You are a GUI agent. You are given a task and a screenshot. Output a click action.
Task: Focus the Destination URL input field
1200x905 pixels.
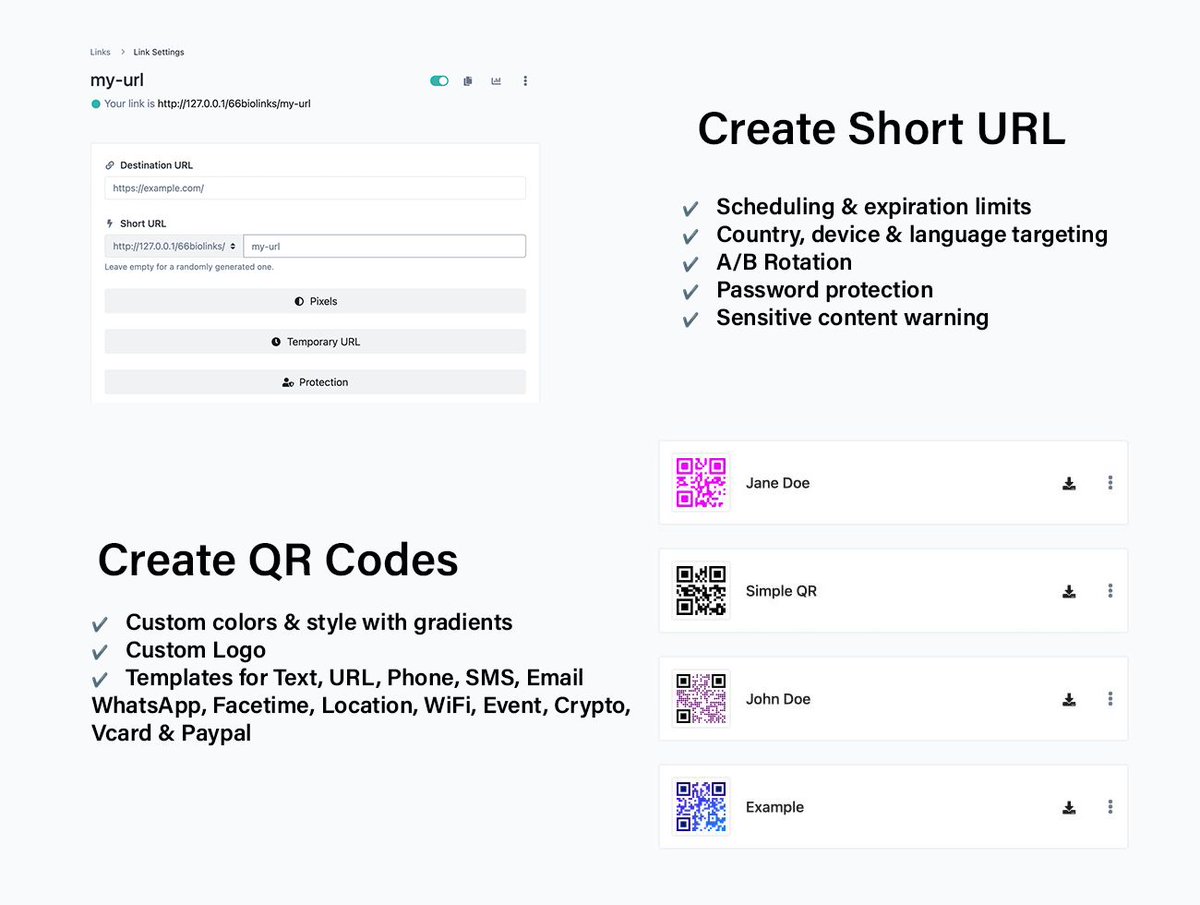(315, 188)
